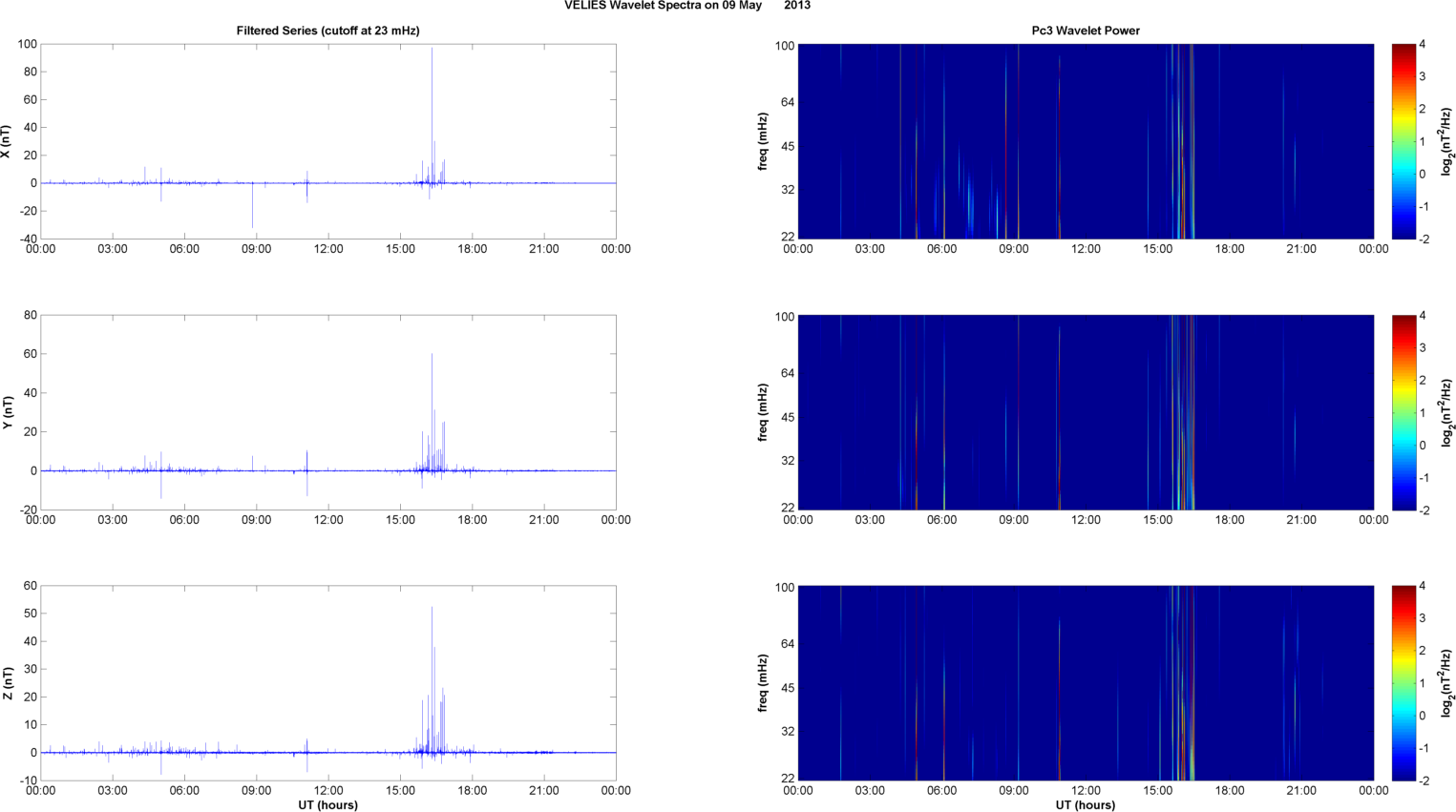The height and width of the screenshot is (812, 1456).
Task: Click the log2(nT²/Hz) label beside the bottom colorbar
Action: tap(1447, 683)
